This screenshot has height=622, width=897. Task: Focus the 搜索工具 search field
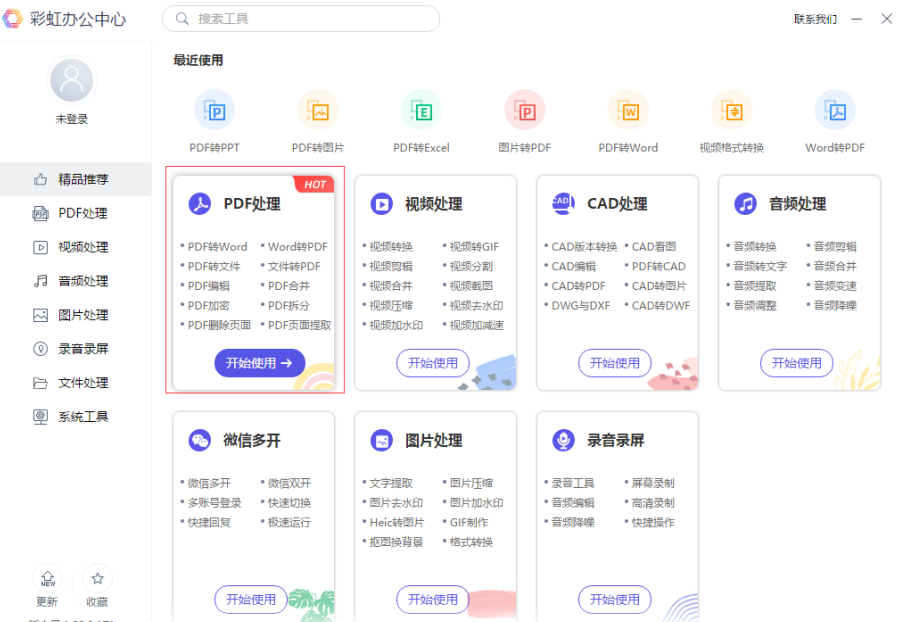(x=301, y=19)
